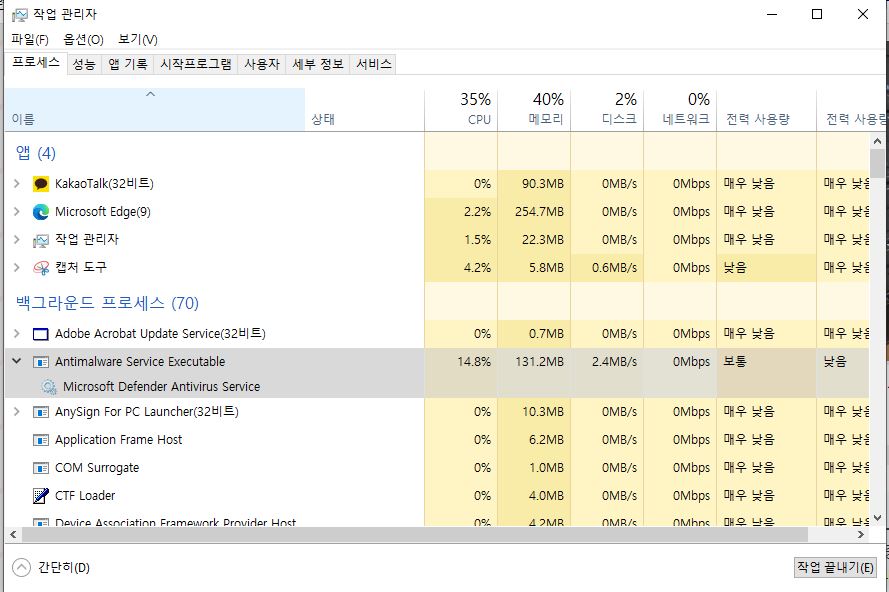Click the vertical scrollbar up arrow
This screenshot has width=889, height=592.
point(877,141)
